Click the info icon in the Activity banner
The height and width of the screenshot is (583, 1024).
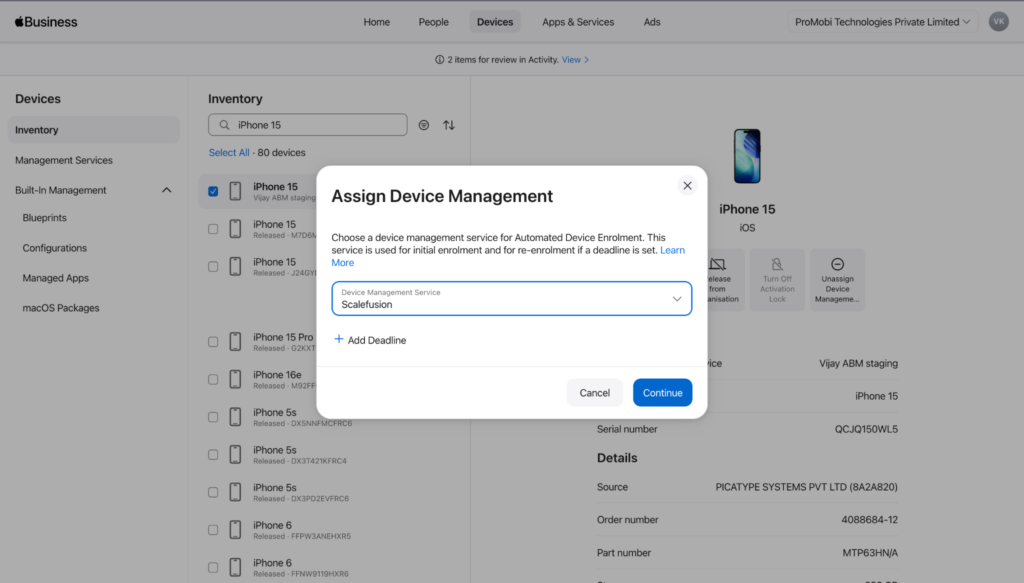pyautogui.click(x=440, y=59)
